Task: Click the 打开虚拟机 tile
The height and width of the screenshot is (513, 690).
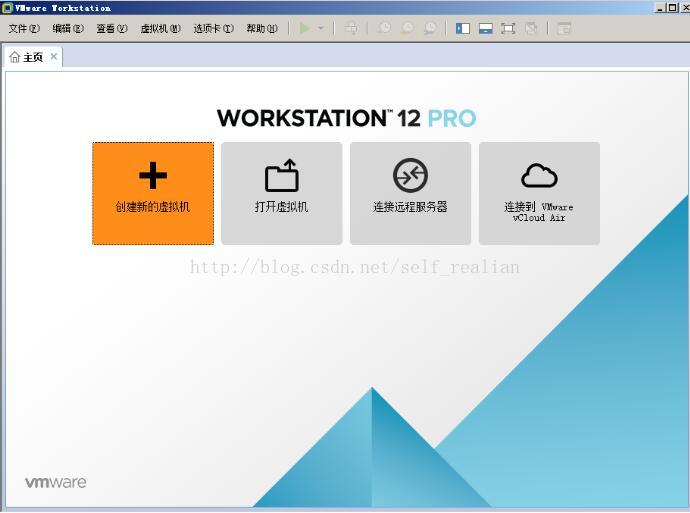Action: tap(282, 193)
